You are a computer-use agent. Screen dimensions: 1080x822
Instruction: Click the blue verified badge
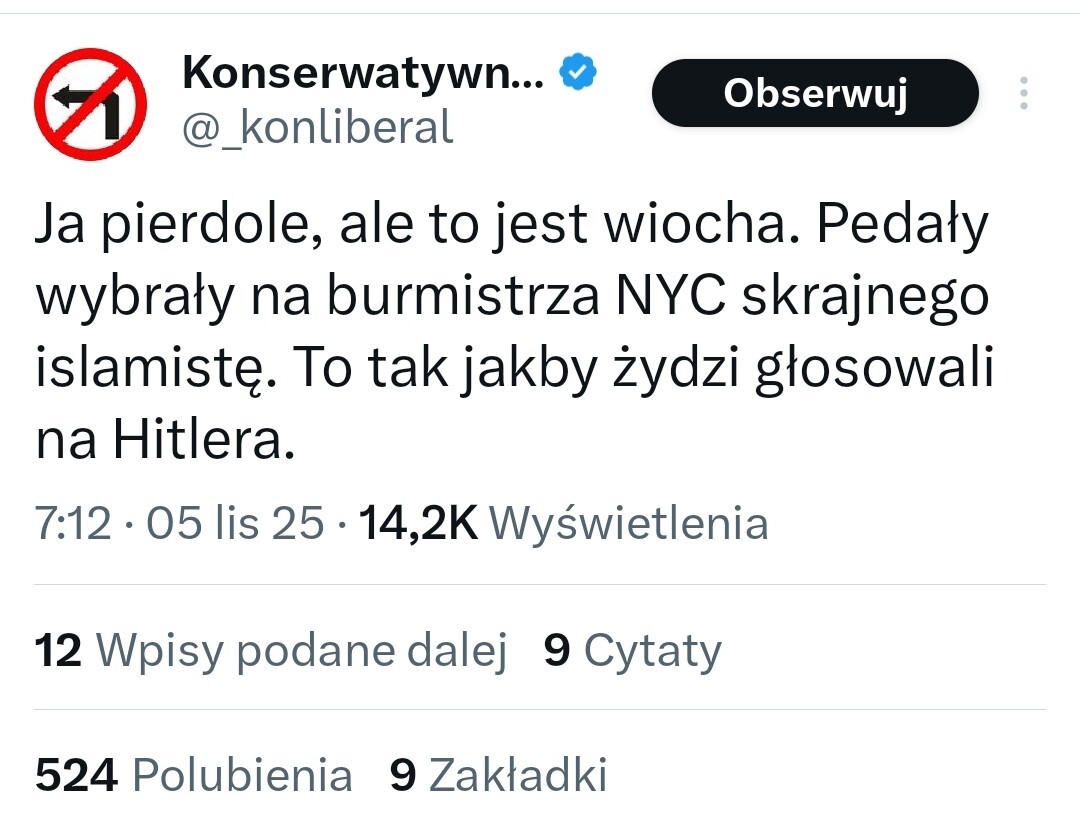pos(577,74)
